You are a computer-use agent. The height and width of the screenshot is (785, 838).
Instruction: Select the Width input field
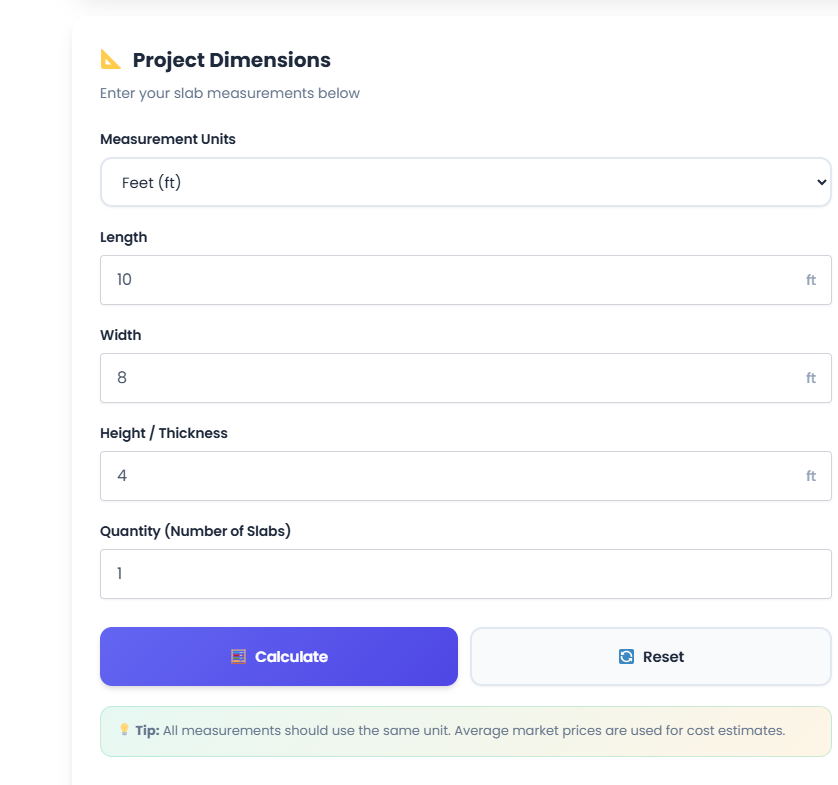coord(450,378)
